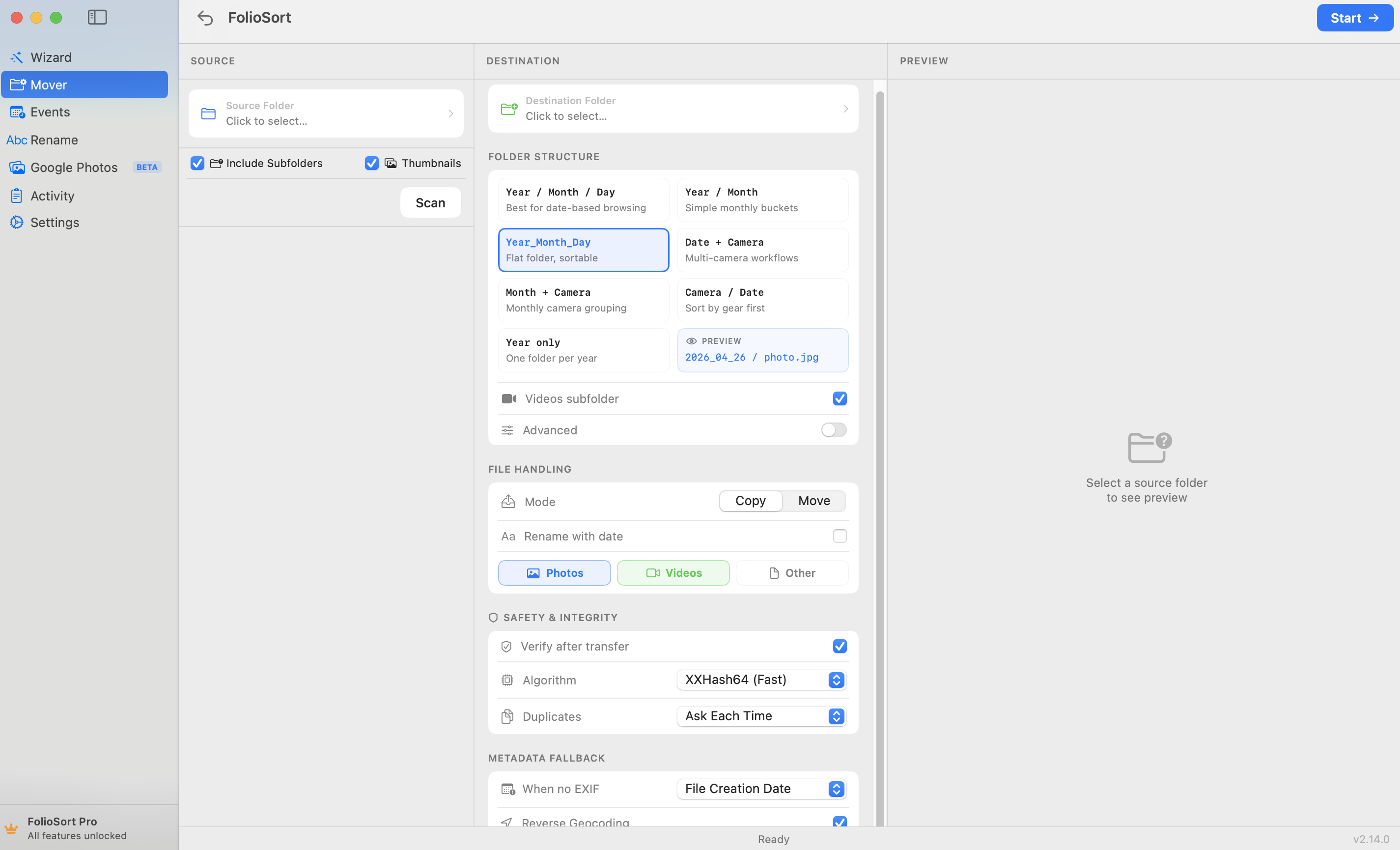Enable the Advanced toggle switch
The image size is (1400, 850).
tap(834, 430)
